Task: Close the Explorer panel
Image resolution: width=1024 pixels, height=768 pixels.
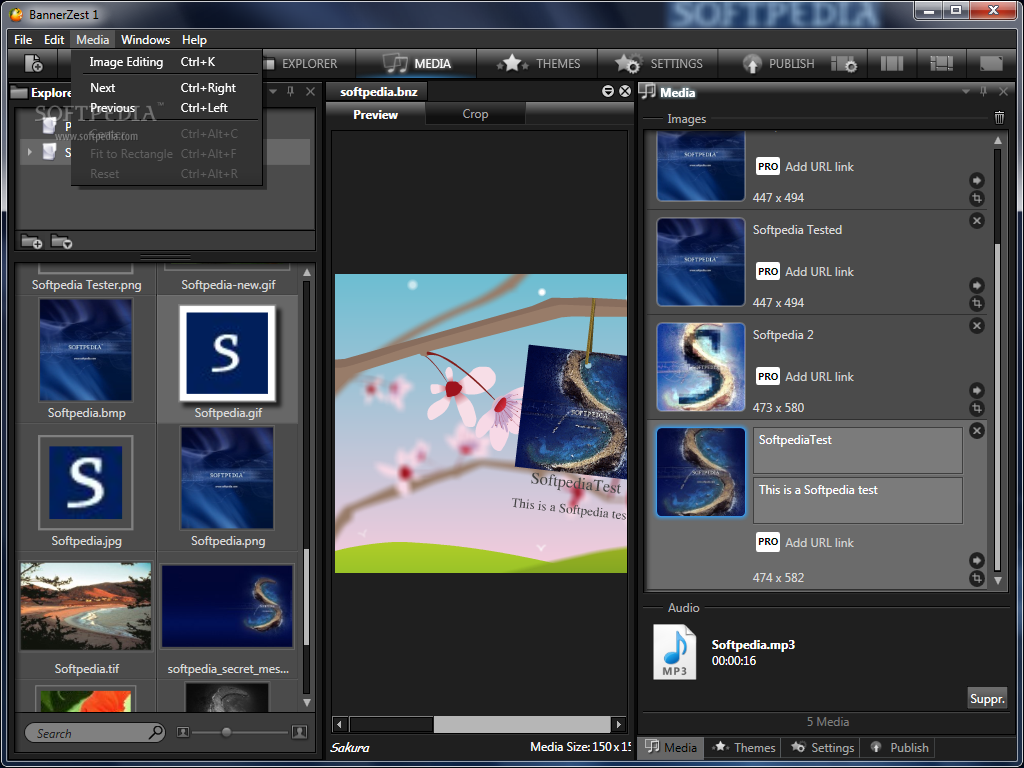Action: pos(310,92)
